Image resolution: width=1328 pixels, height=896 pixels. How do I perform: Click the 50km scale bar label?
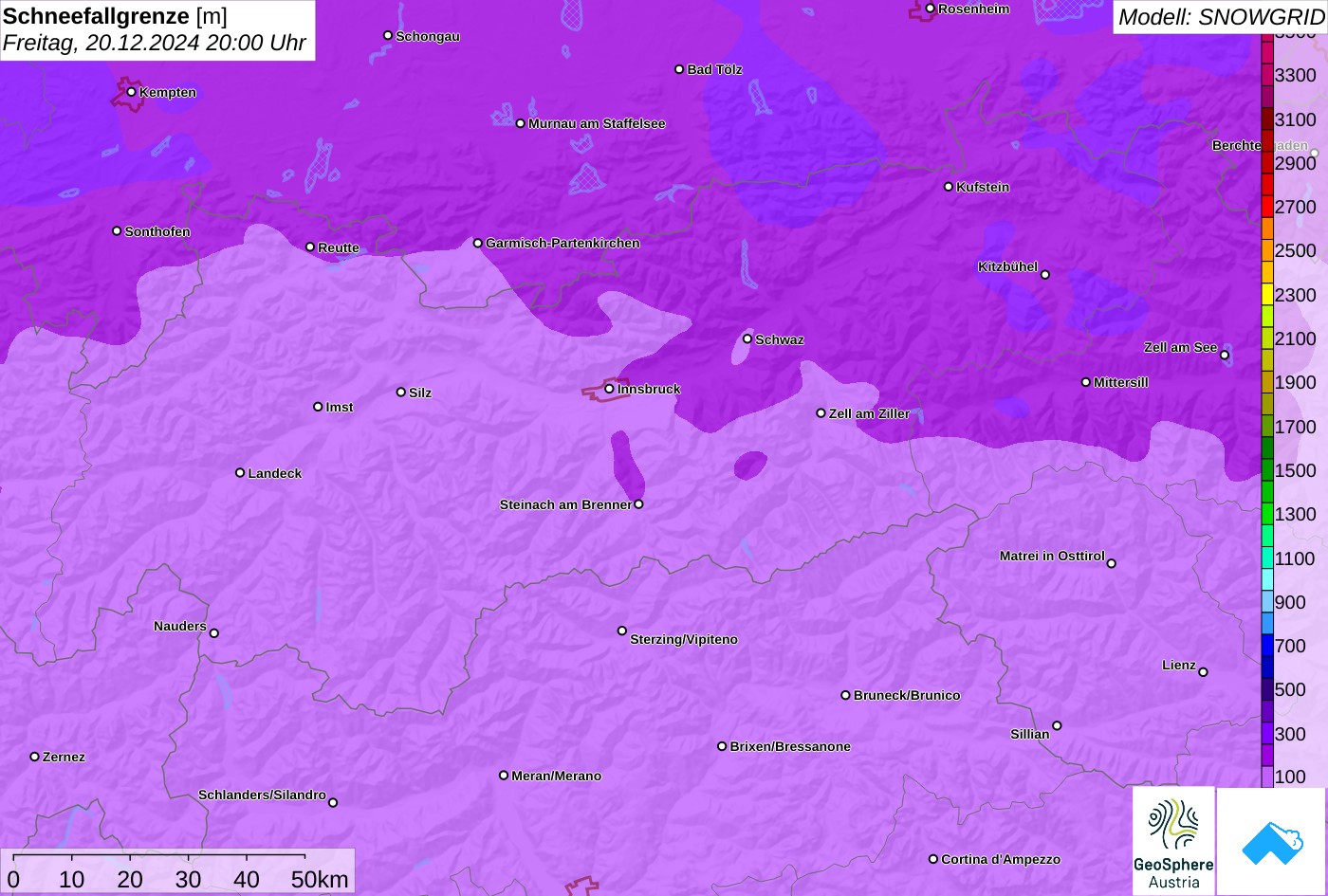tap(321, 879)
